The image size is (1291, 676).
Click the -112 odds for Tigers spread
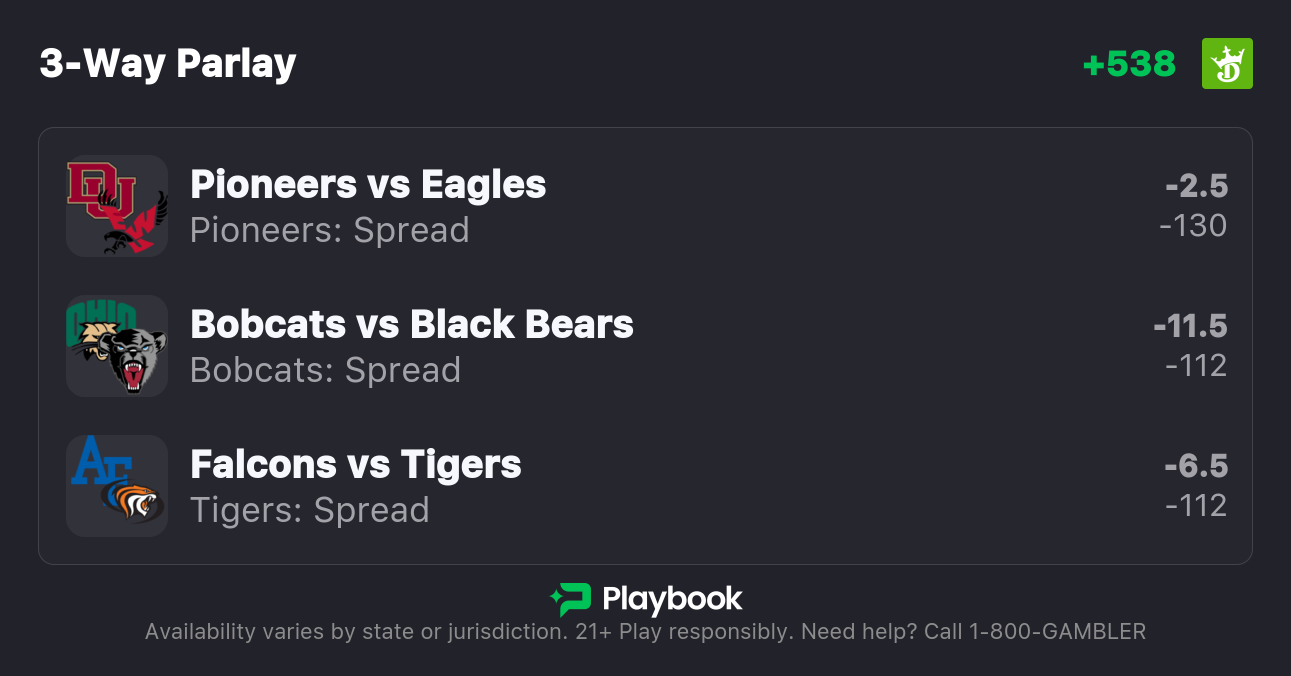(x=1196, y=506)
